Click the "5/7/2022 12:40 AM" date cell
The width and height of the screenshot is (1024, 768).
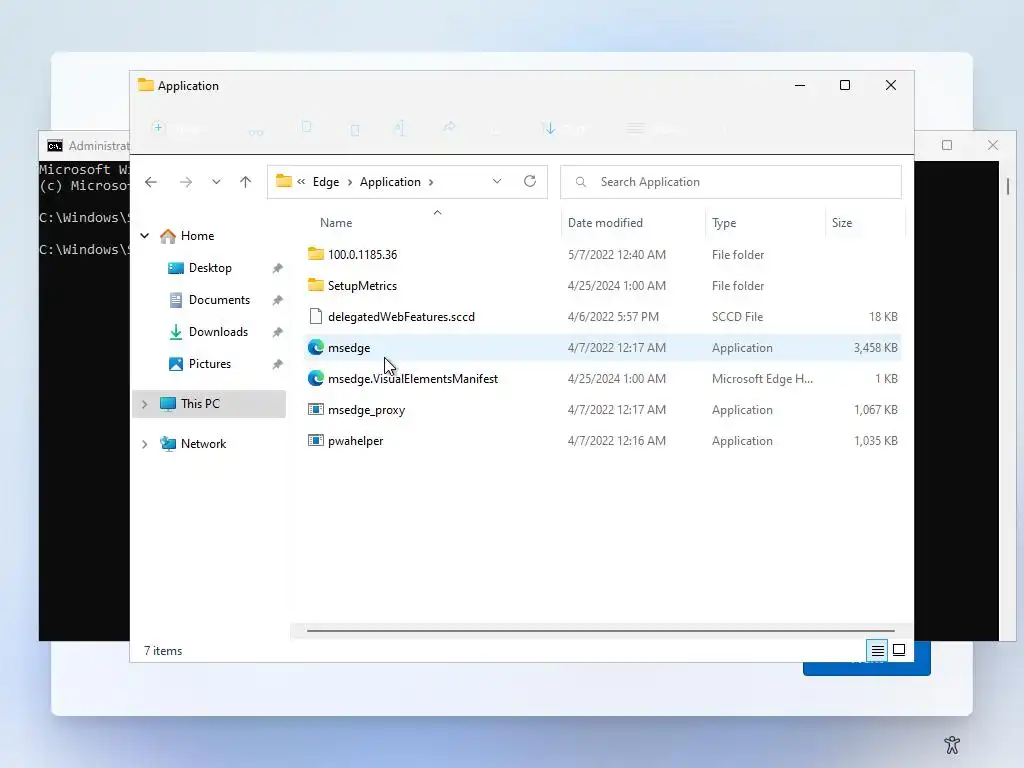(x=616, y=255)
